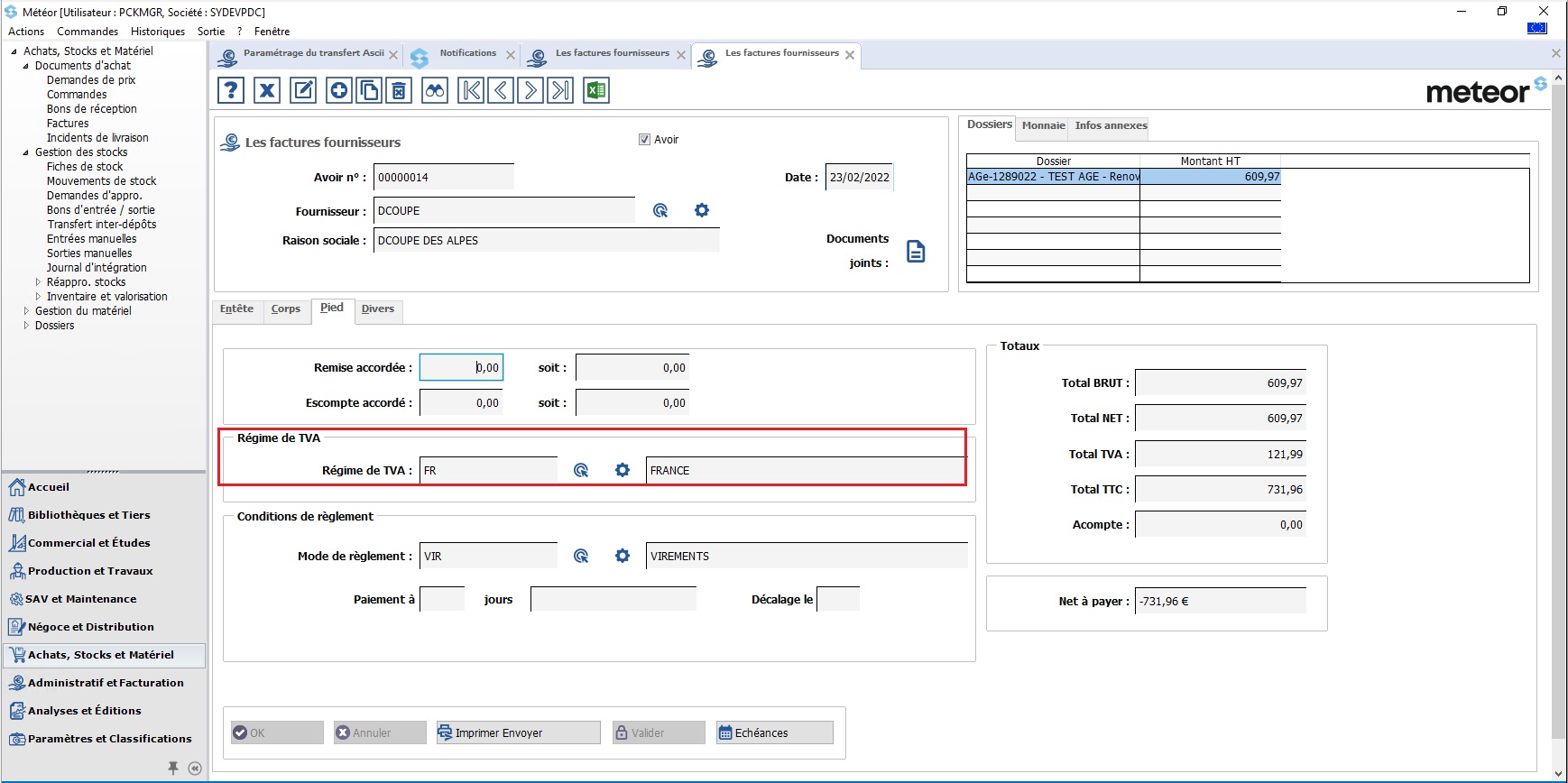
Task: Jump to the first record using the toolbar
Action: pyautogui.click(x=471, y=90)
